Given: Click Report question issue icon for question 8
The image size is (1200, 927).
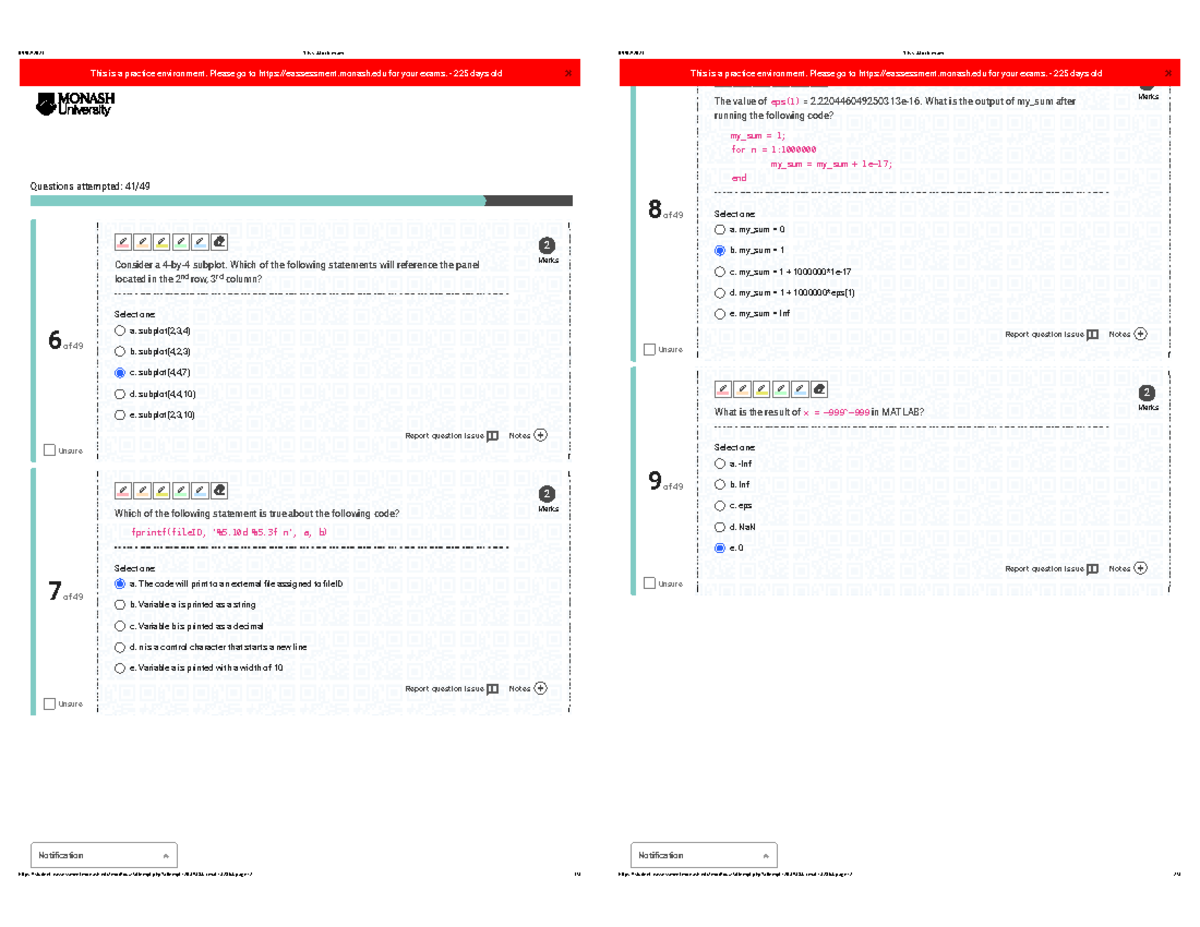Looking at the screenshot, I should click(1093, 335).
